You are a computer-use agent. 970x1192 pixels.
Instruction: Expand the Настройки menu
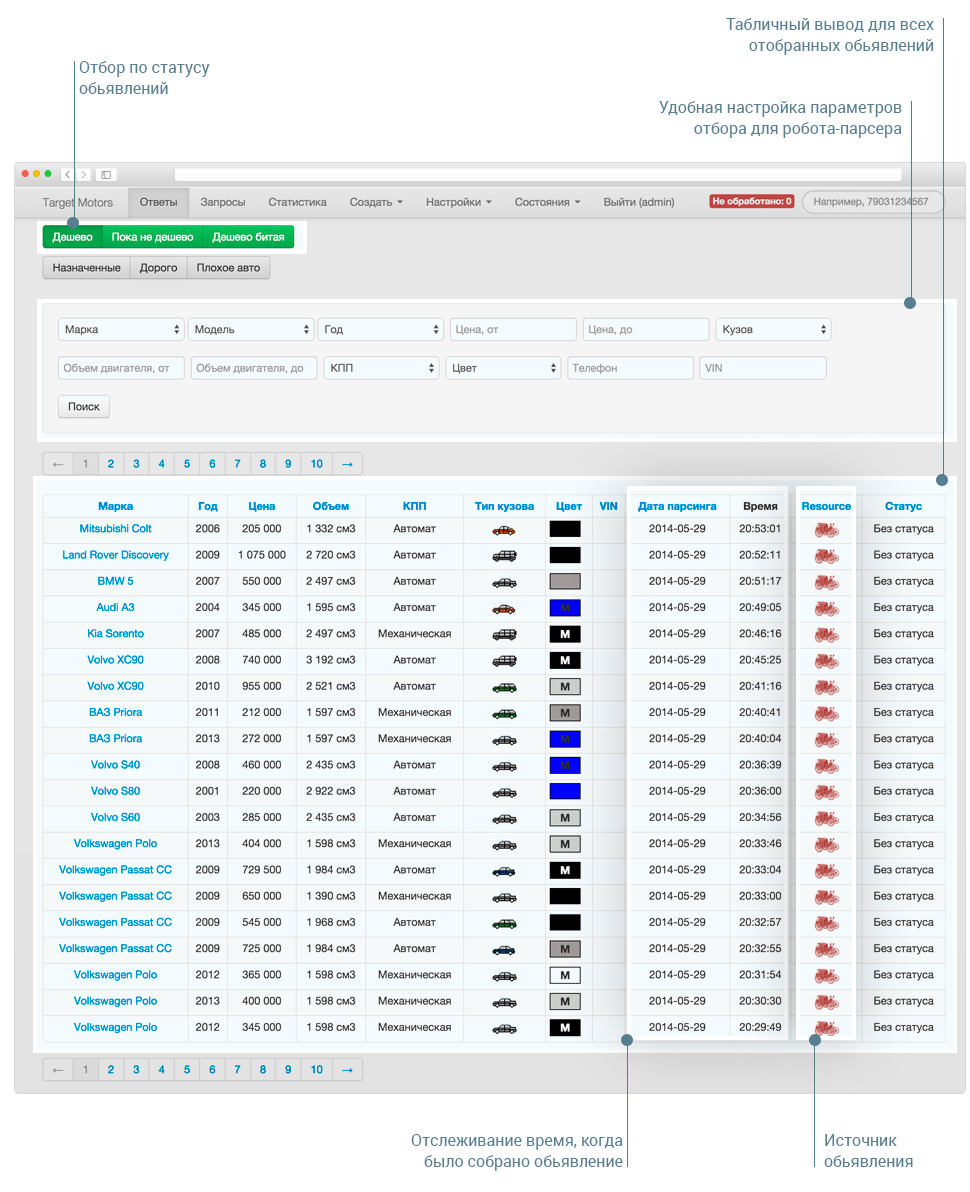(x=458, y=202)
